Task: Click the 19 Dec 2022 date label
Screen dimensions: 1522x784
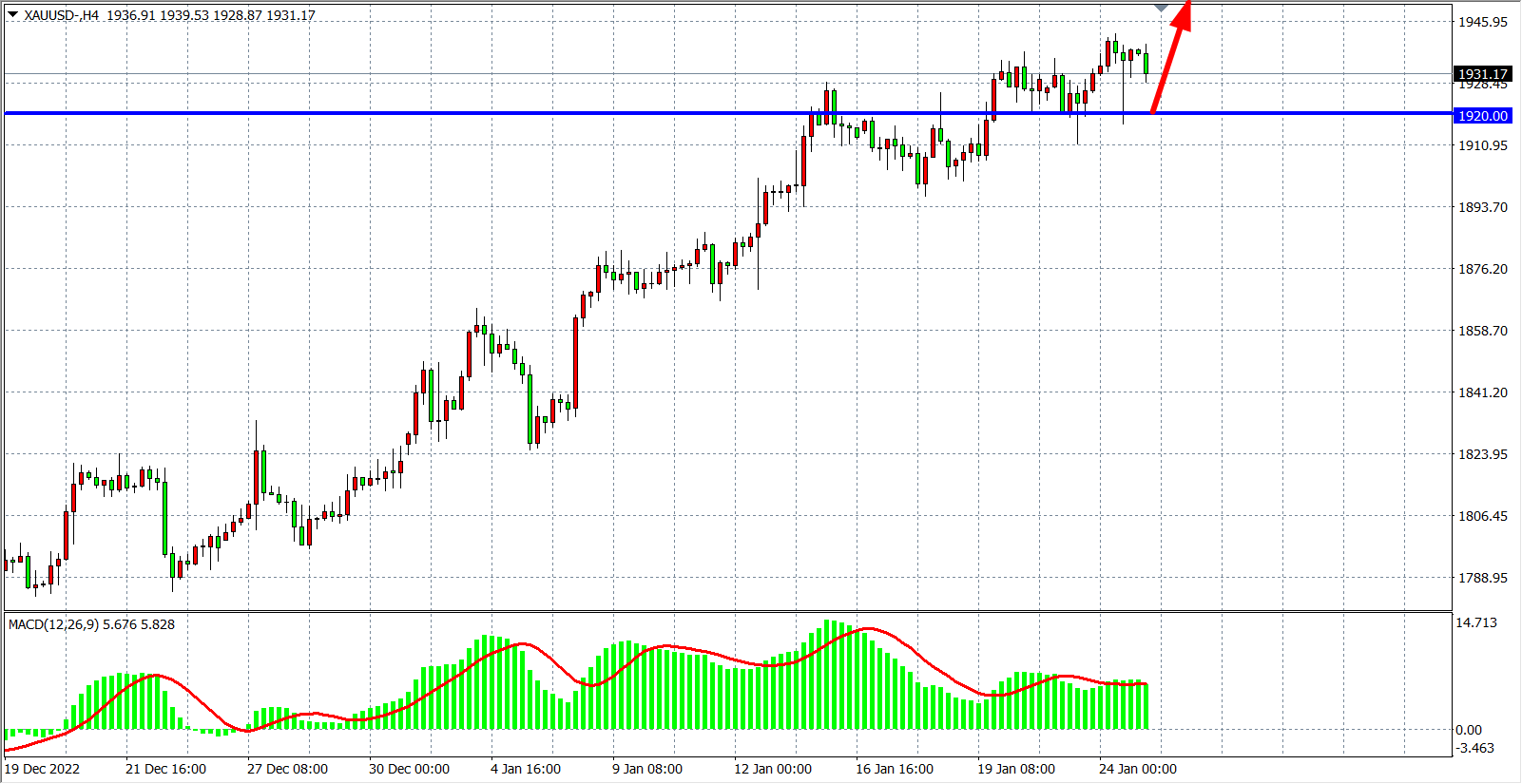Action: [x=43, y=769]
